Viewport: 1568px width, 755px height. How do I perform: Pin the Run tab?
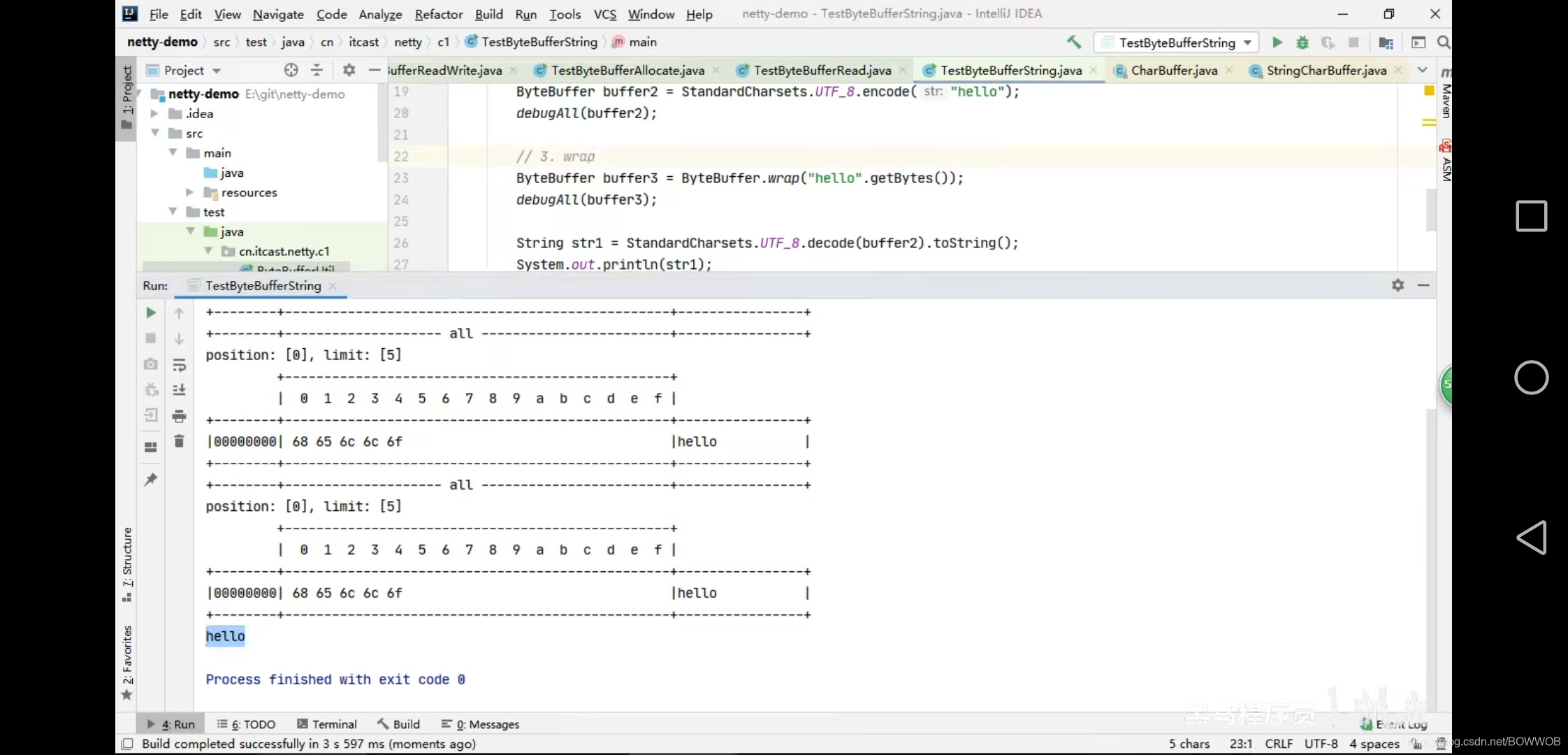[150, 480]
